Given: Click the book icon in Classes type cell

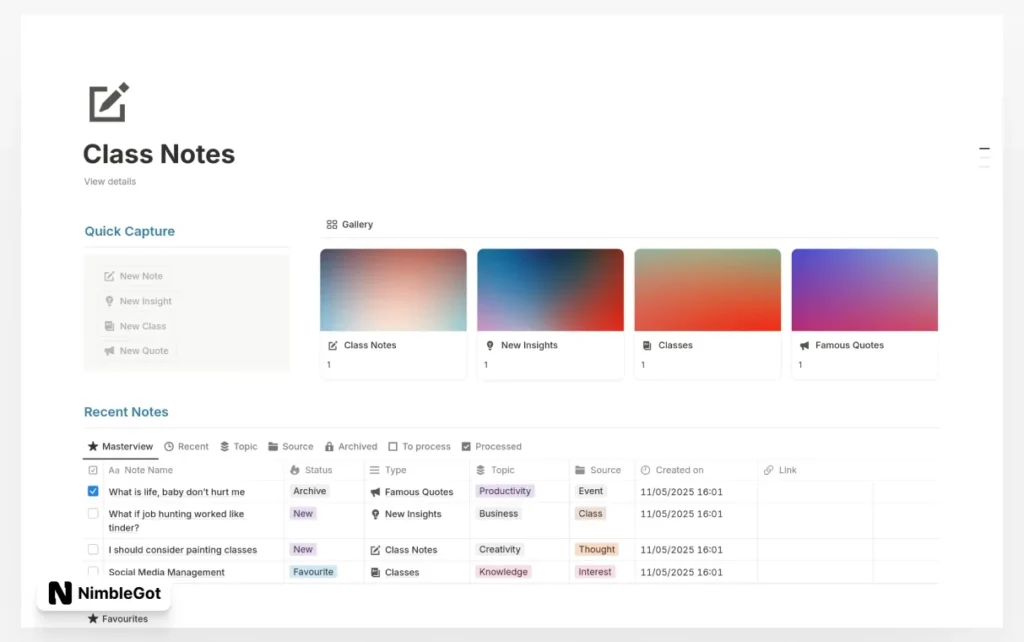Looking at the screenshot, I should (x=375, y=572).
